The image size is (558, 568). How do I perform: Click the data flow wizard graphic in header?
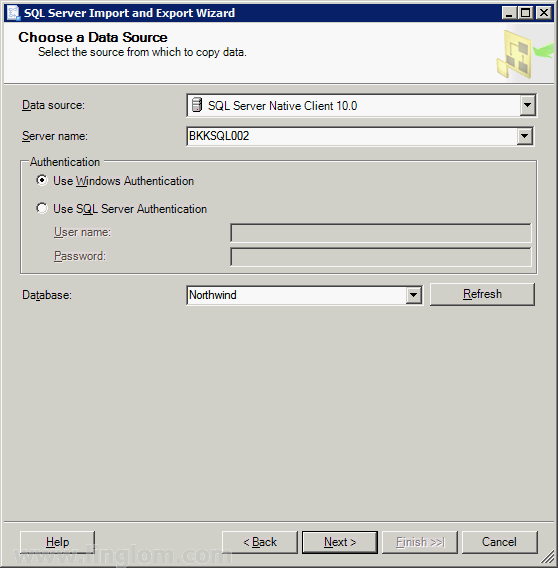(x=524, y=54)
